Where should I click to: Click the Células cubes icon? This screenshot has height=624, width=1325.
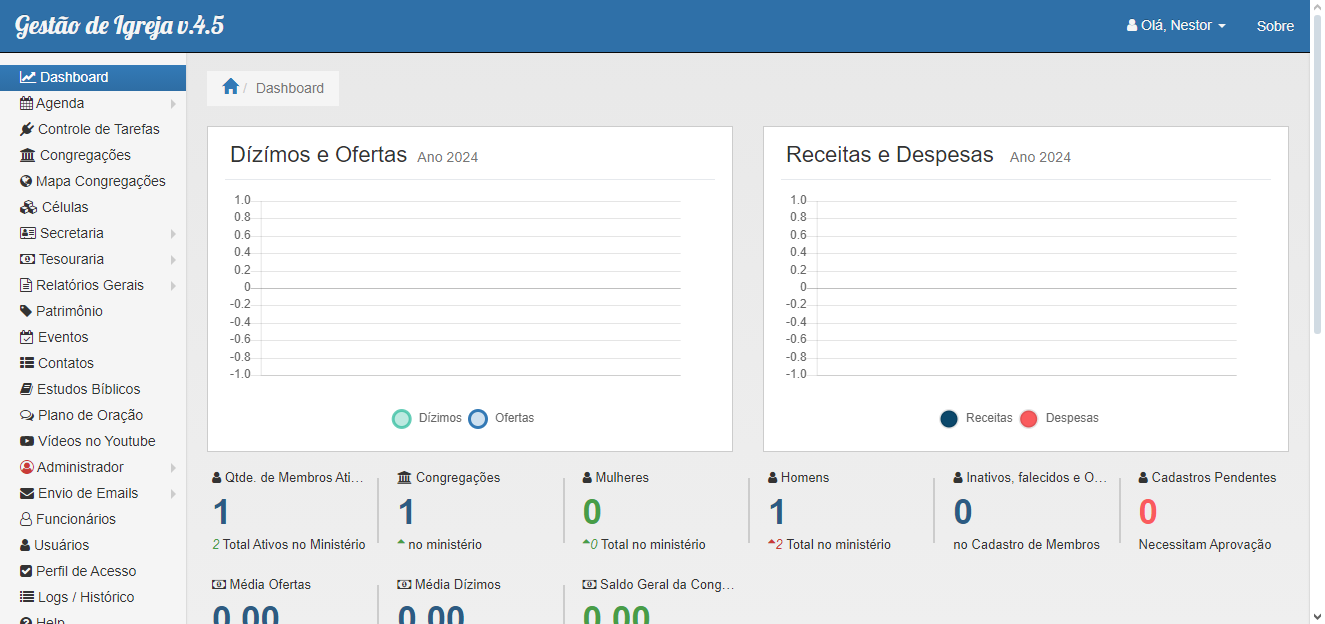28,207
